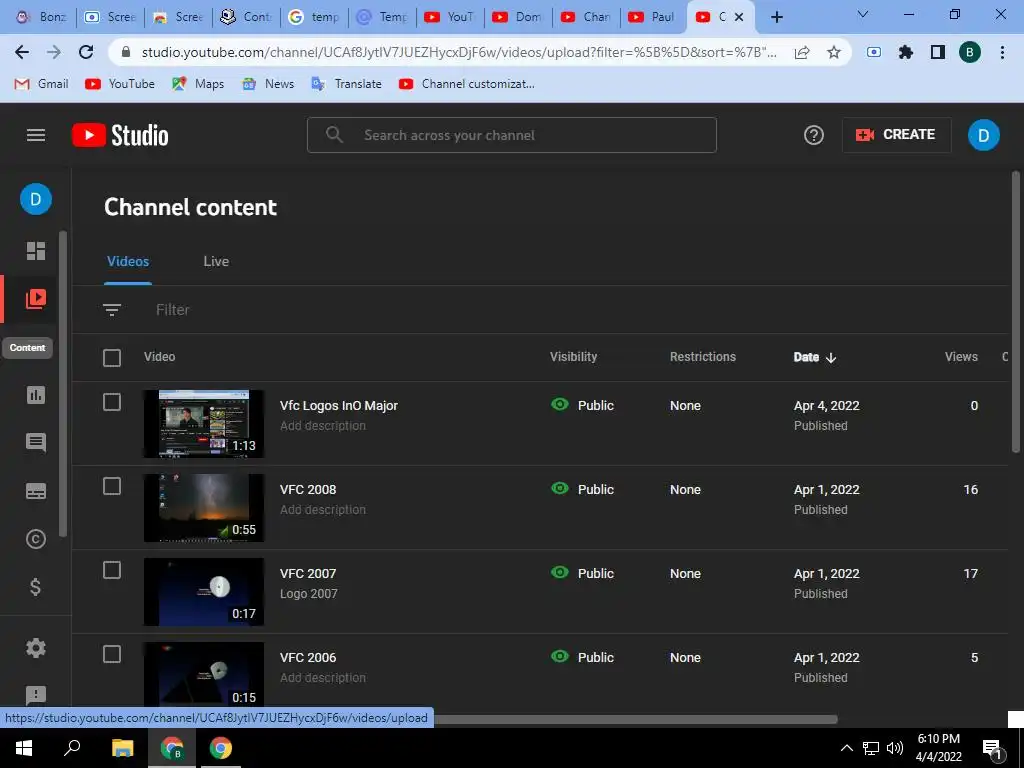Open the Analytics sidebar icon
Viewport: 1024px width, 768px height.
click(x=36, y=395)
